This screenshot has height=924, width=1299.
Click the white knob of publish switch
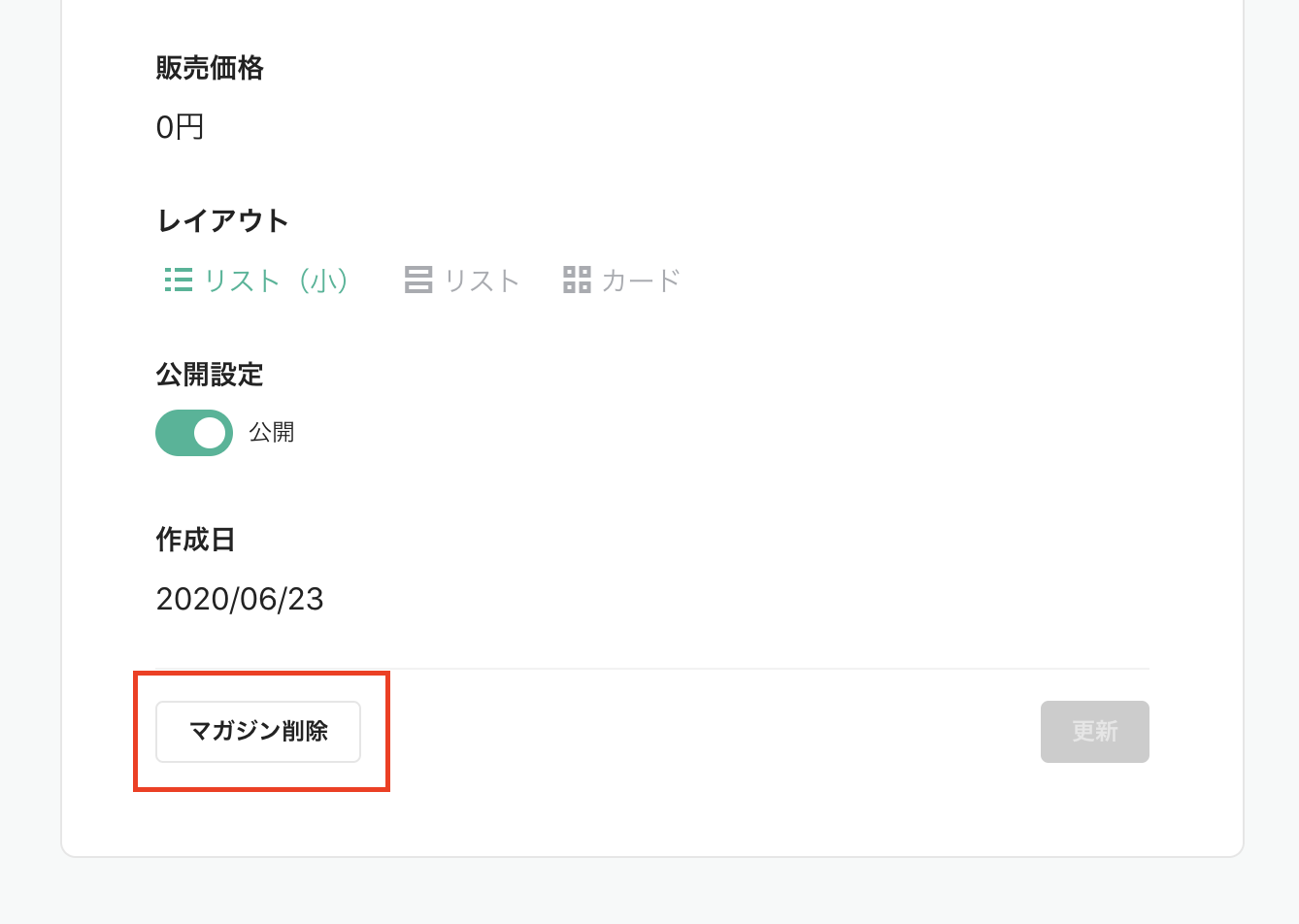pyautogui.click(x=210, y=433)
